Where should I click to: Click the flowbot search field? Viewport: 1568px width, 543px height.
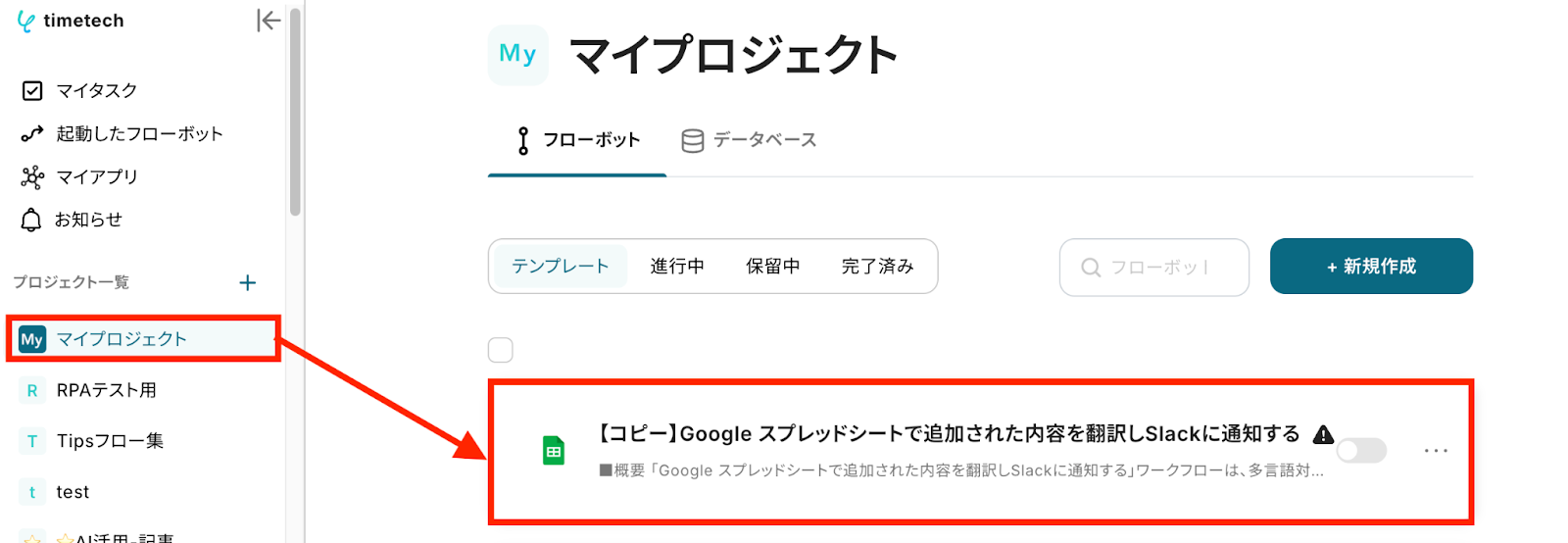(x=1154, y=268)
